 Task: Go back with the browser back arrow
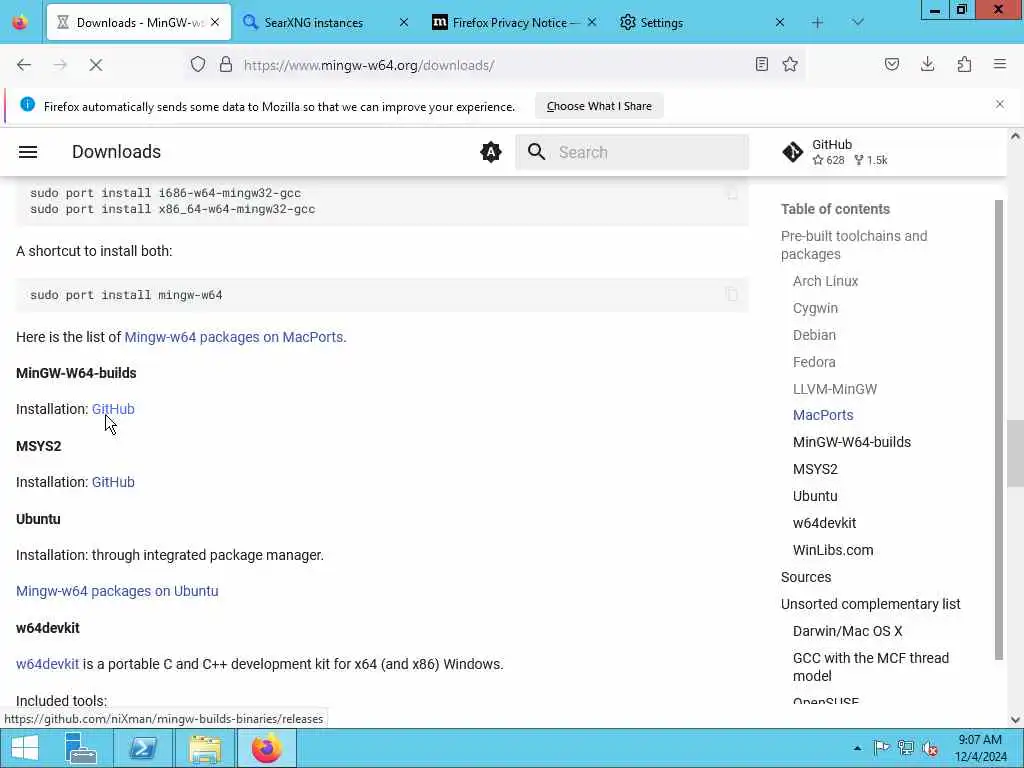point(24,65)
